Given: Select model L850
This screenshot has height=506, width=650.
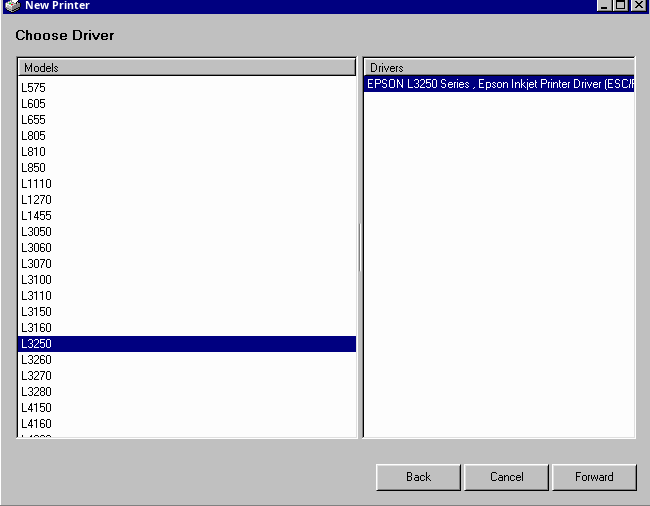Looking at the screenshot, I should coord(187,168).
